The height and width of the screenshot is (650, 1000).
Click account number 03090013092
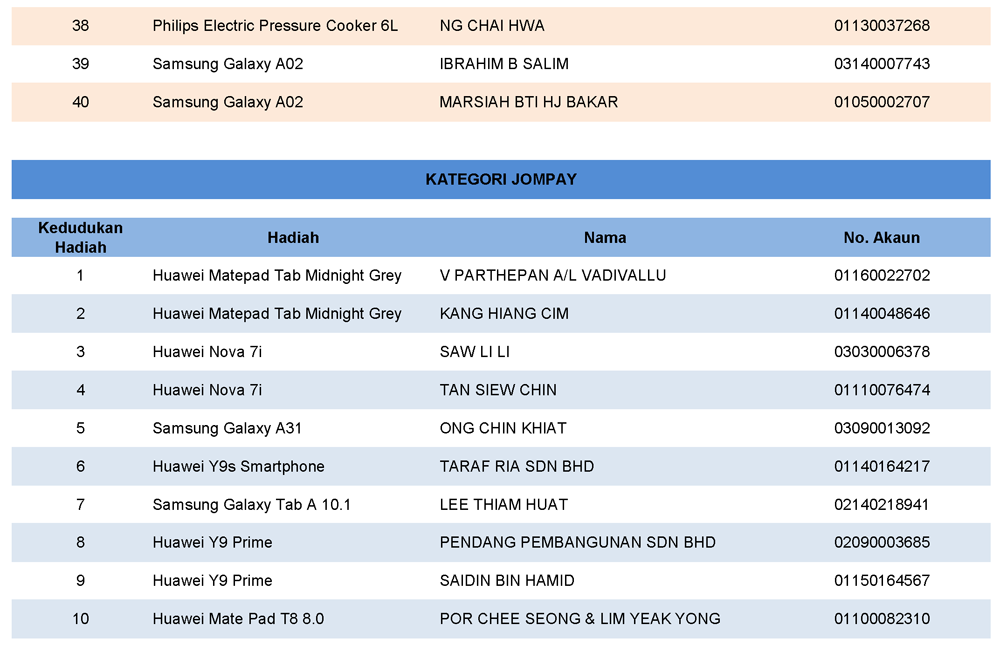pyautogui.click(x=881, y=428)
